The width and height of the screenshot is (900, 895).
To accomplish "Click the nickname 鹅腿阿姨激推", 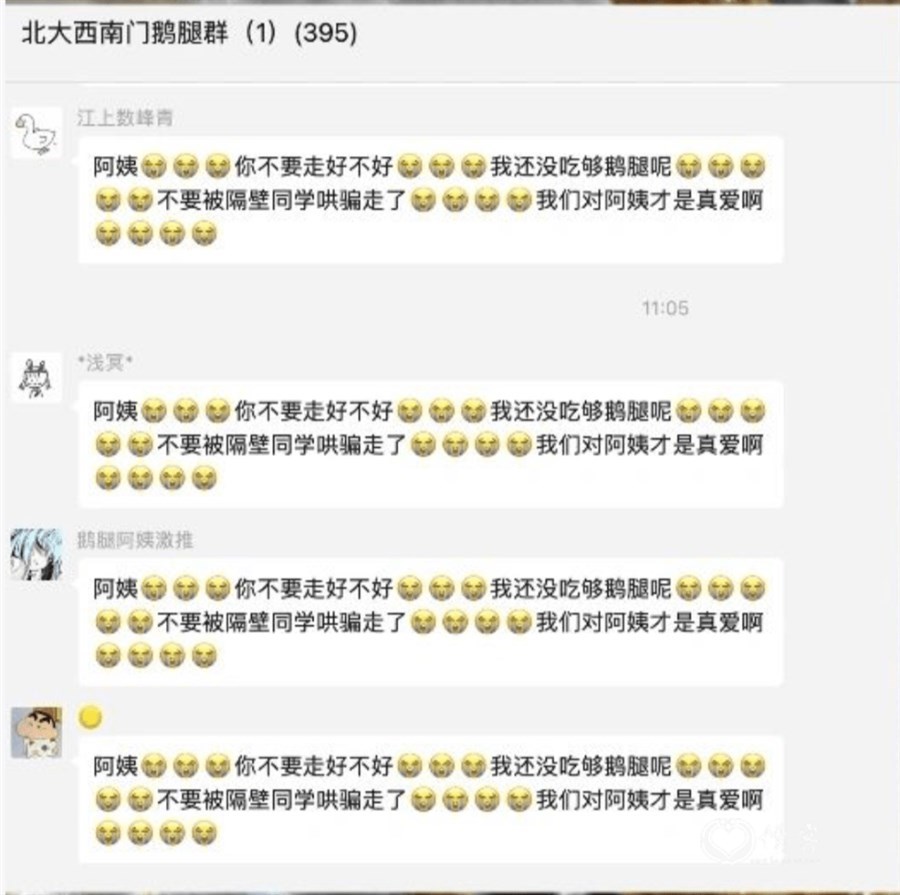I will (135, 540).
